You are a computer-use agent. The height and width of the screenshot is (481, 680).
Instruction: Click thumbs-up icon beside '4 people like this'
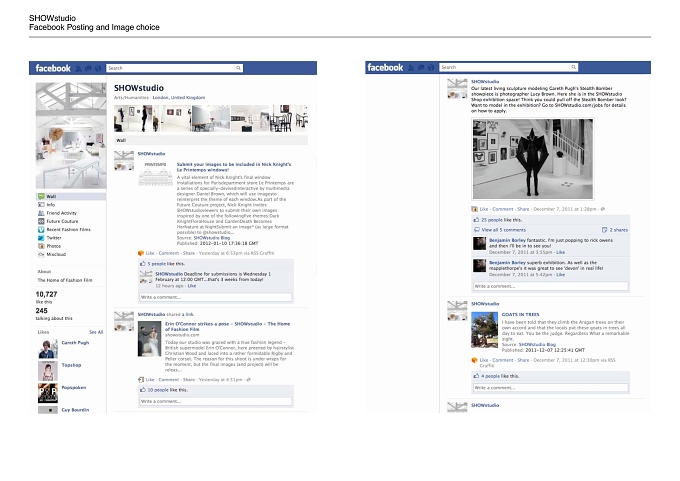tap(476, 376)
